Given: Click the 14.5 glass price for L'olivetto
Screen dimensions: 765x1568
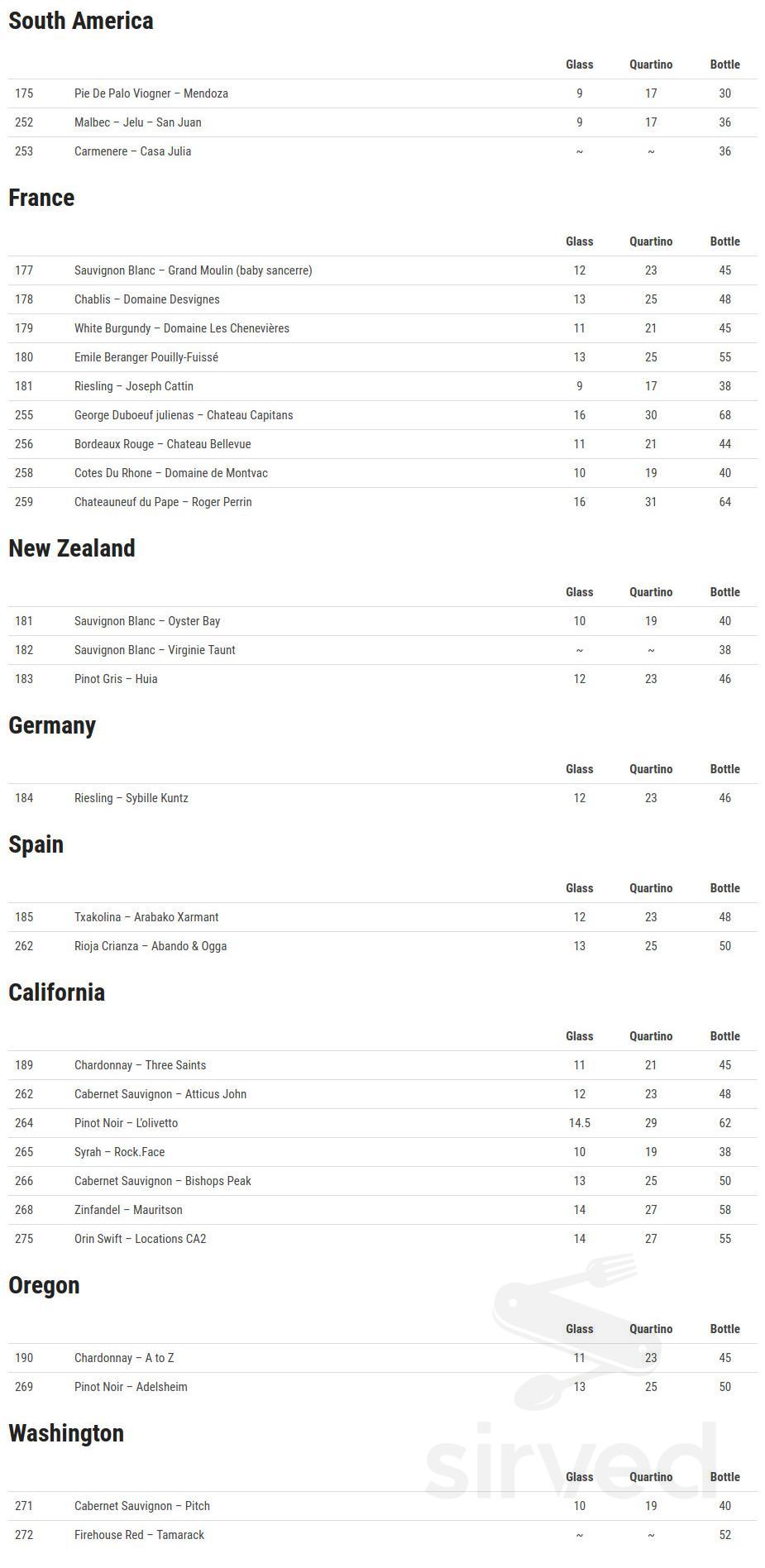Looking at the screenshot, I should [579, 1123].
